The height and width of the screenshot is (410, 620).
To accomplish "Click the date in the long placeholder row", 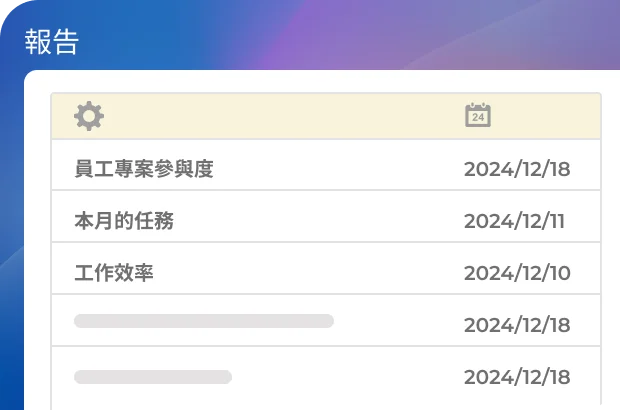I will (516, 325).
